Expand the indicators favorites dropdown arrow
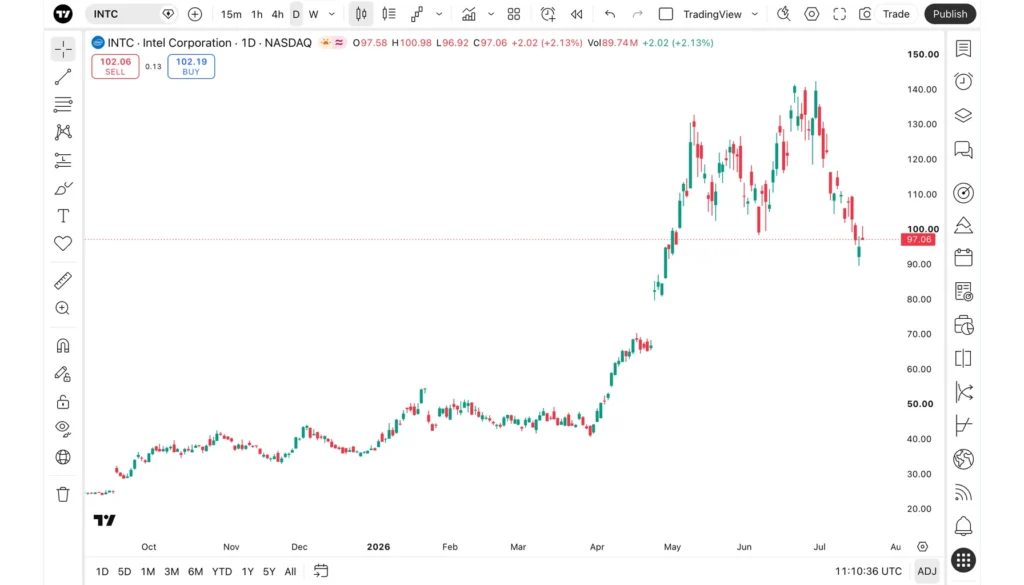 point(491,14)
